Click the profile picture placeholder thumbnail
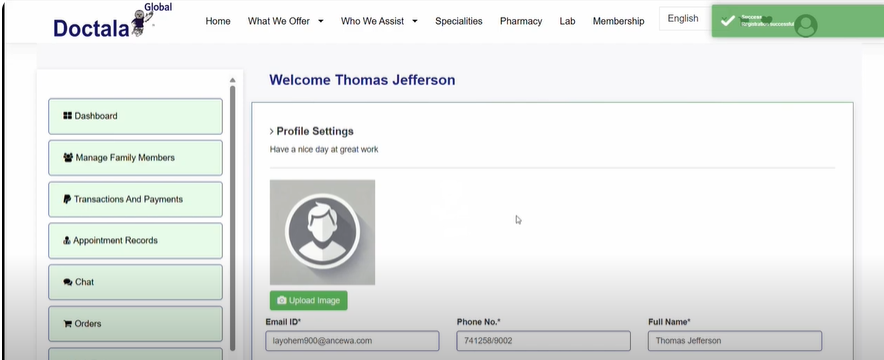This screenshot has width=884, height=360. click(x=322, y=232)
